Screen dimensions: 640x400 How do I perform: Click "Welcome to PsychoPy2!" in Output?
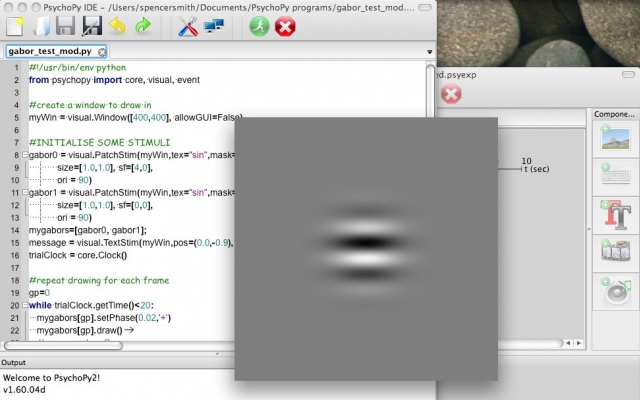click(51, 378)
